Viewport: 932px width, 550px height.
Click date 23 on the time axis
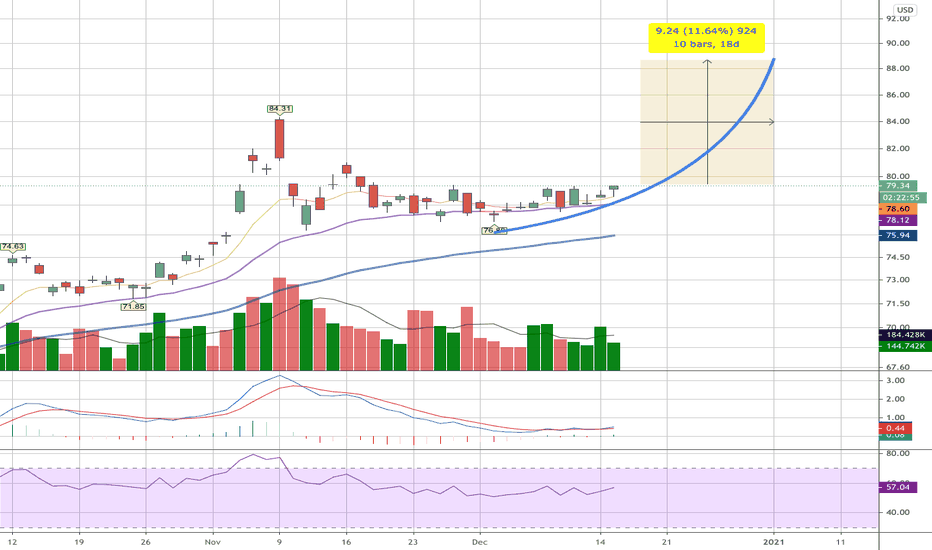tap(413, 542)
